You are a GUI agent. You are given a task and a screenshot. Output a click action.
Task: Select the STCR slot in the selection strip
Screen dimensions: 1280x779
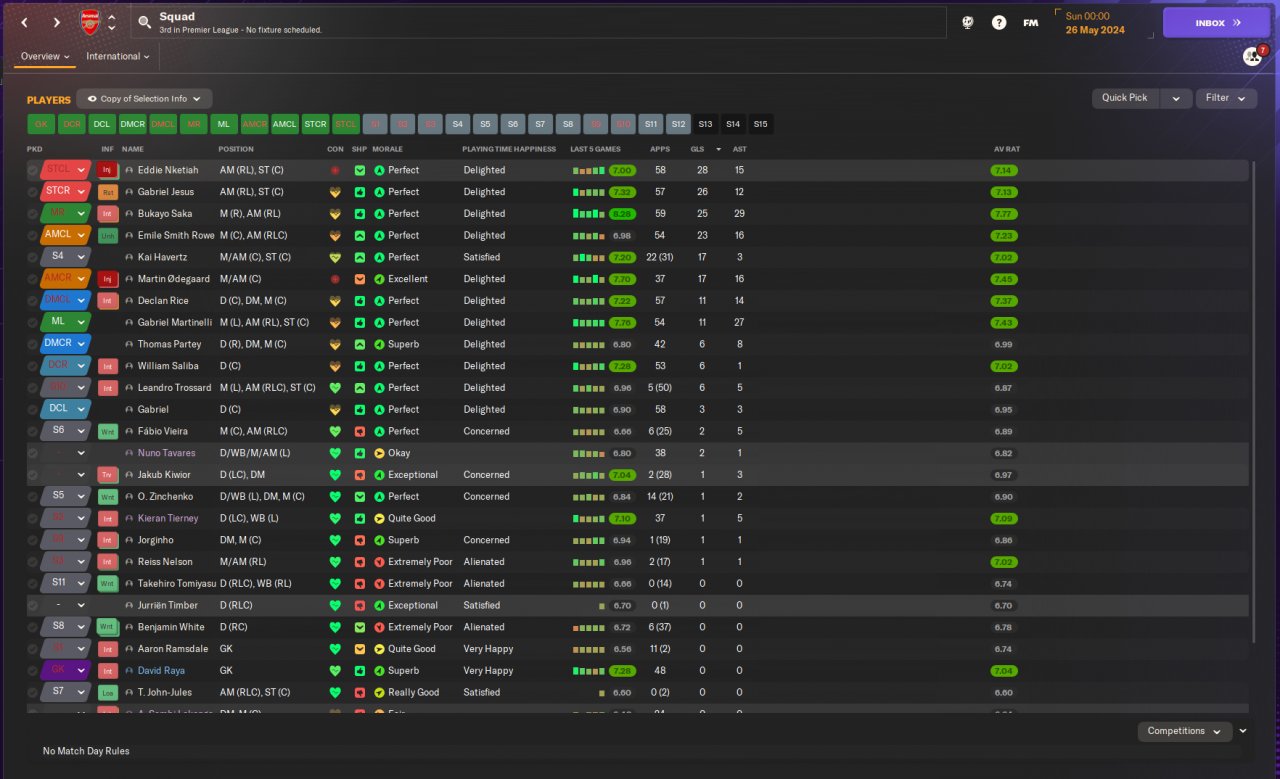[x=316, y=124]
